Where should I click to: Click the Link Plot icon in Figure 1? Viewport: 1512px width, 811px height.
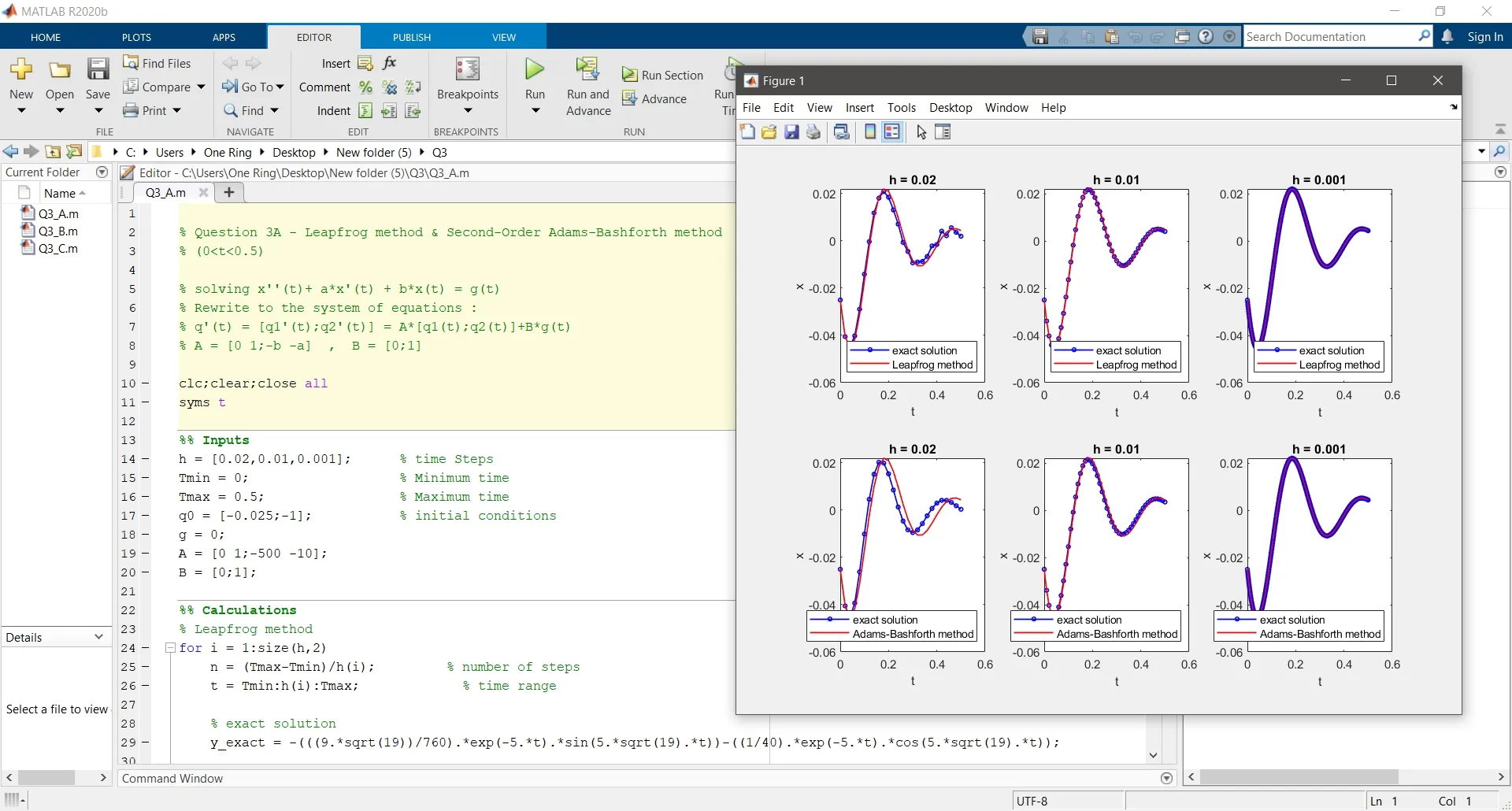[841, 132]
